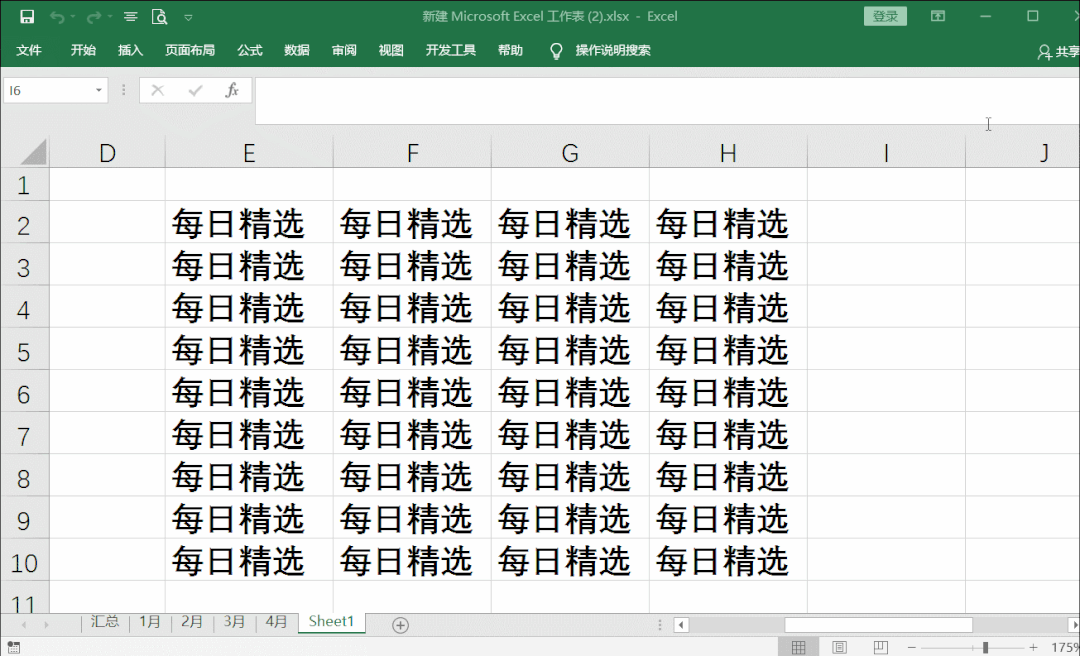Open the 3月 sheet tab
The width and height of the screenshot is (1080, 656).
click(234, 622)
